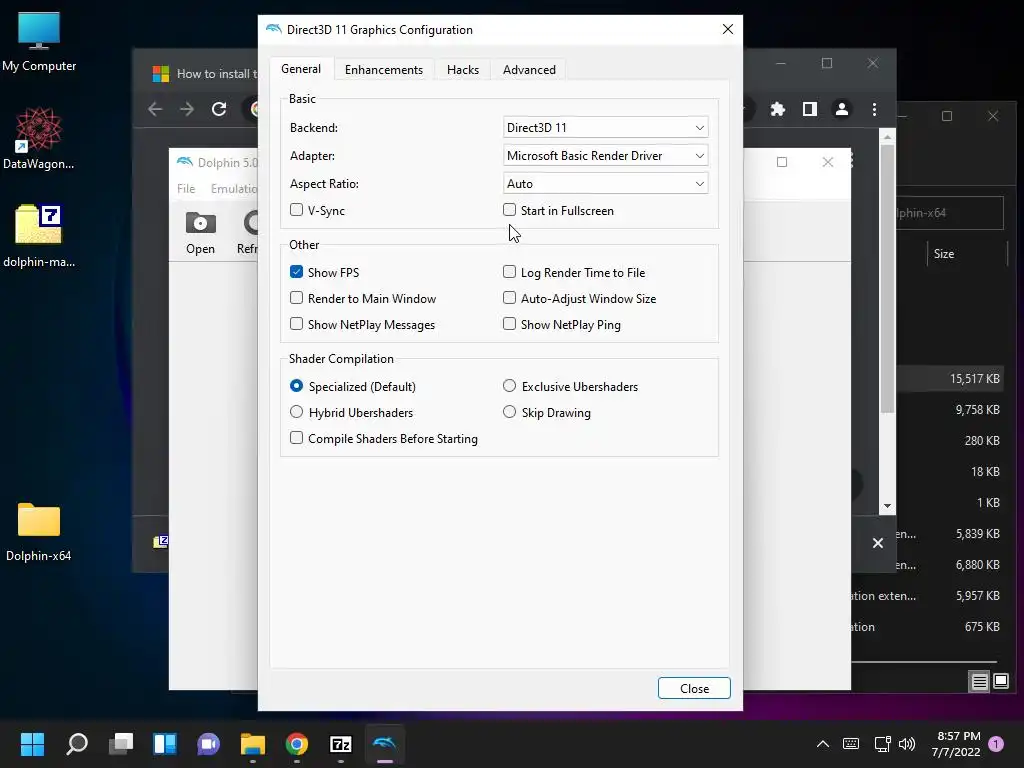
Task: Click the Windows Start button
Action: (x=32, y=744)
